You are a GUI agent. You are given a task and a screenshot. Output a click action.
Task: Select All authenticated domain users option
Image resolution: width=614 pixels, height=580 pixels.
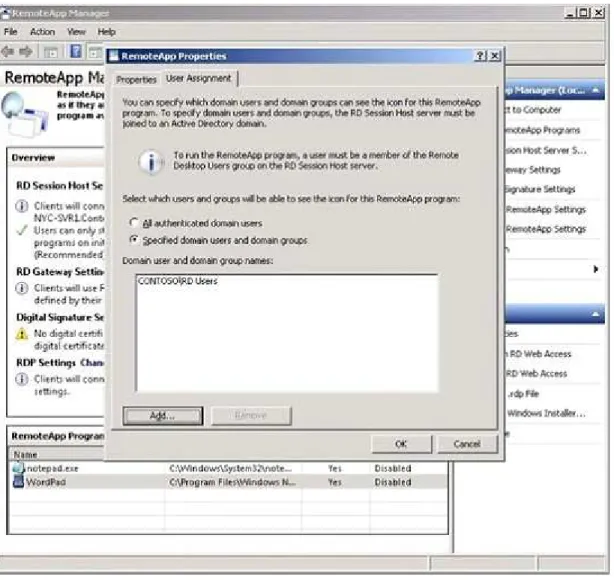tap(134, 223)
